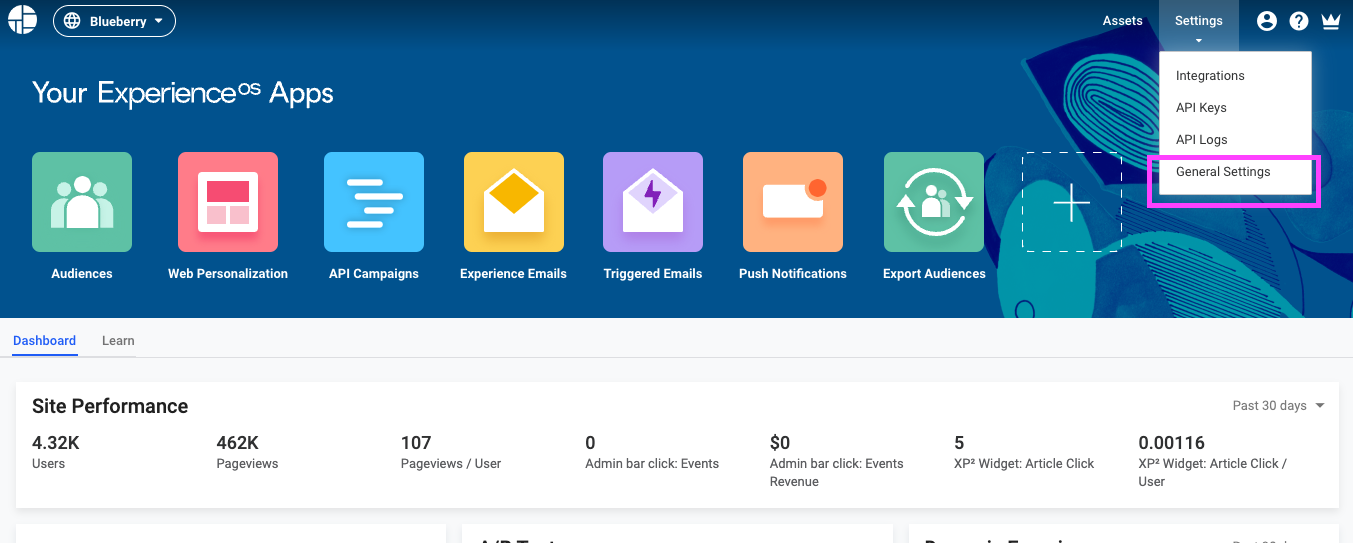The image size is (1353, 543).
Task: Click the crown icon in header
Action: 1330,21
